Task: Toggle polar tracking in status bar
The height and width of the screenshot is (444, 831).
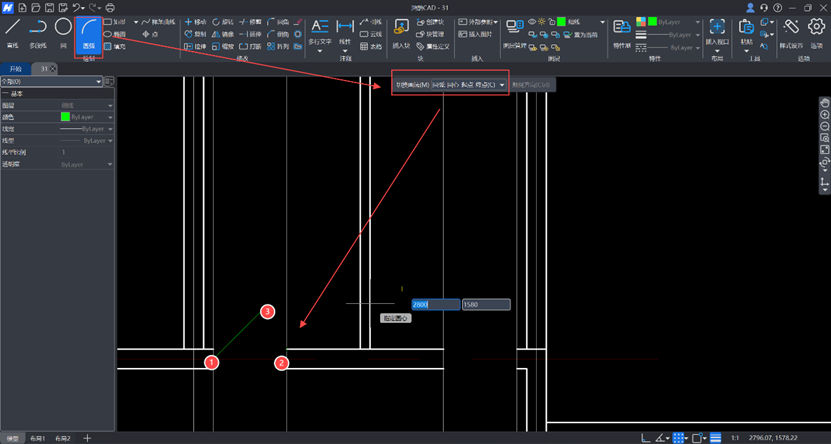Action: [660, 438]
